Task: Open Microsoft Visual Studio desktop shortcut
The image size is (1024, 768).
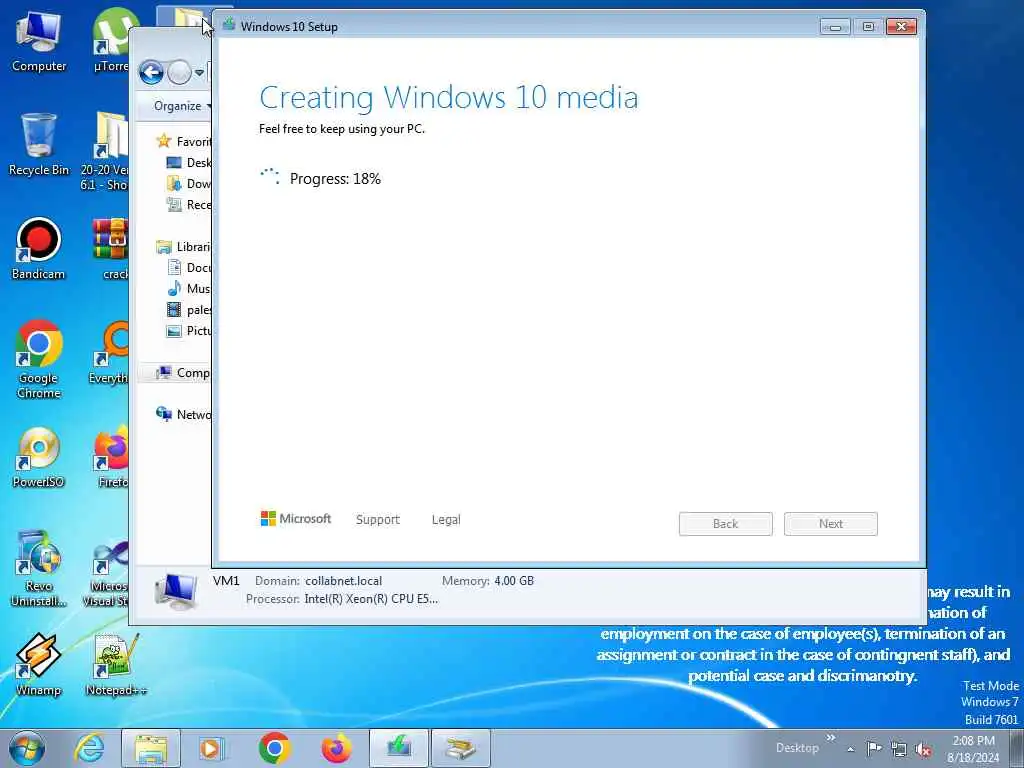Action: (x=108, y=571)
